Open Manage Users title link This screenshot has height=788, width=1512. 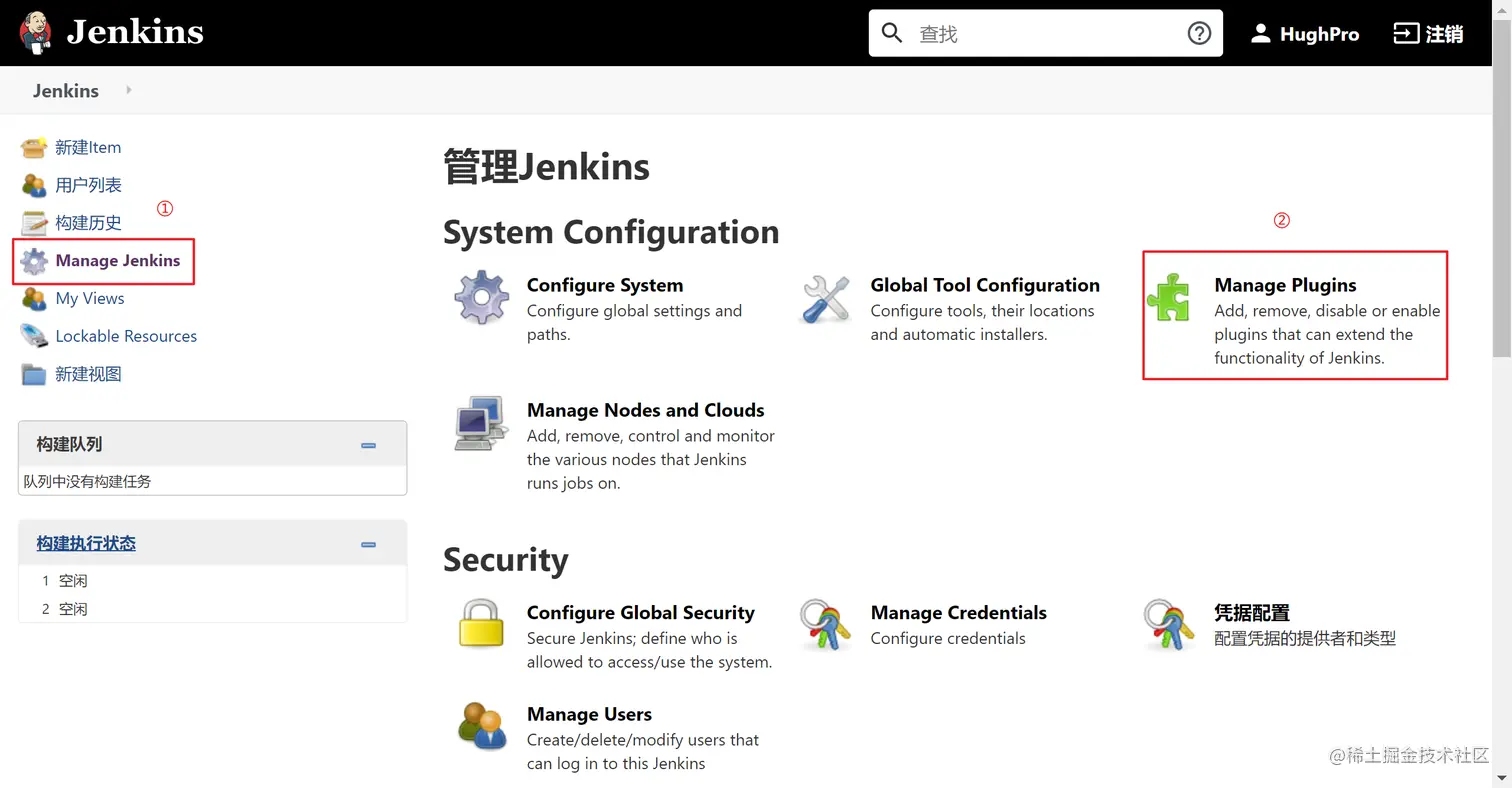pos(589,714)
